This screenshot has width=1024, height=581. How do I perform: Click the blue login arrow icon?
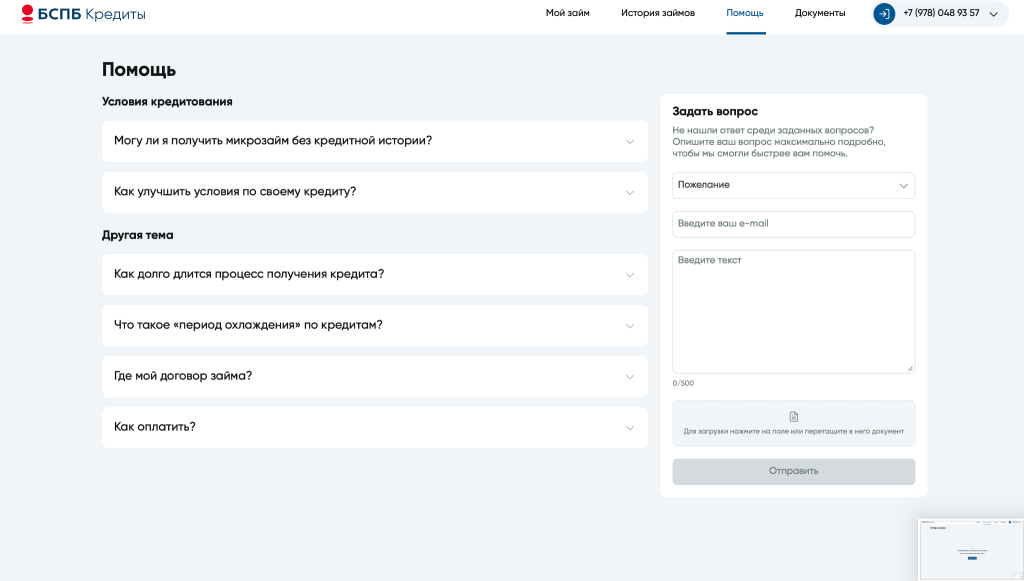coord(884,14)
